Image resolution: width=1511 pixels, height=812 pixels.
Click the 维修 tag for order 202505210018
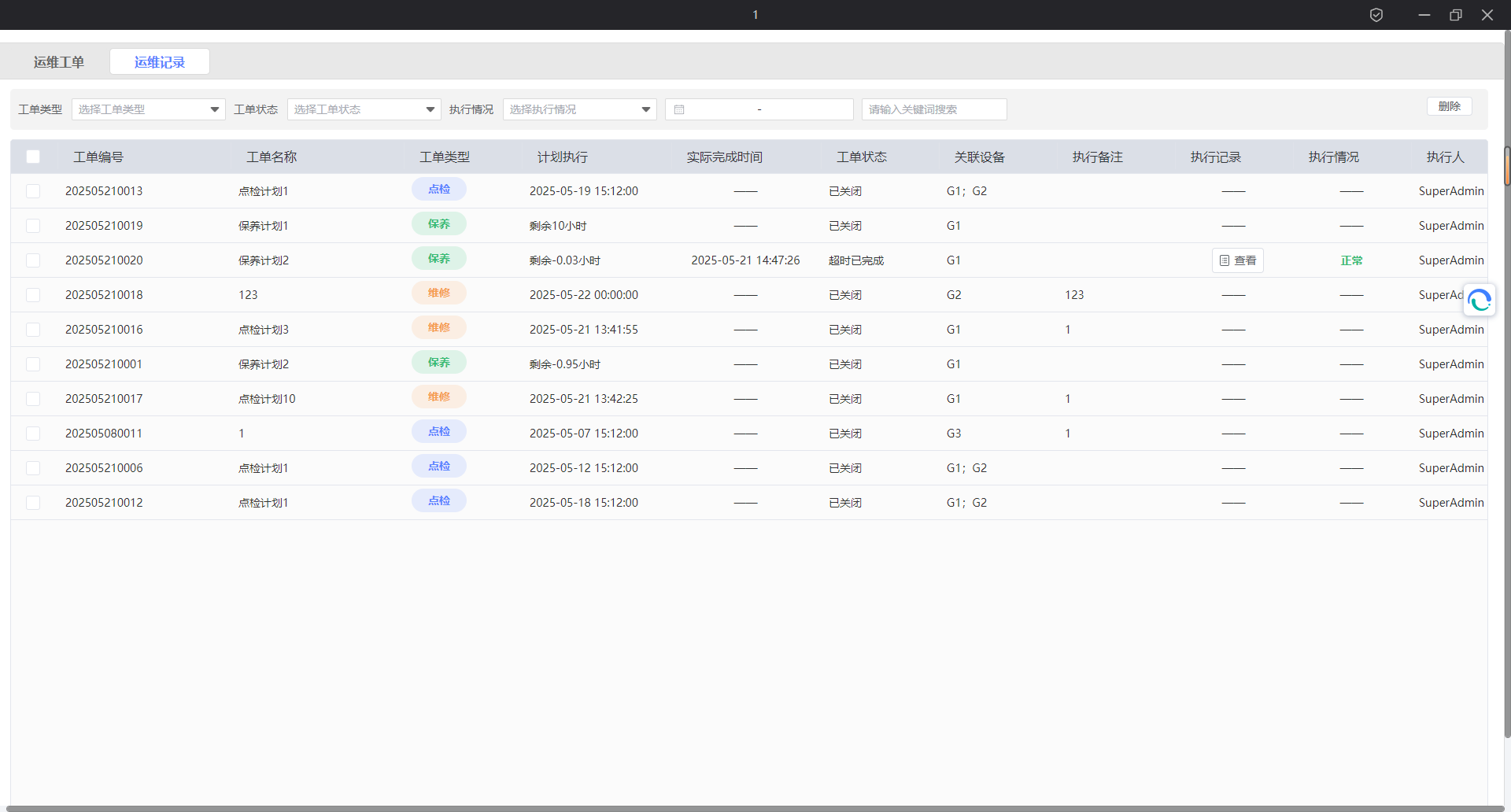[x=439, y=293]
